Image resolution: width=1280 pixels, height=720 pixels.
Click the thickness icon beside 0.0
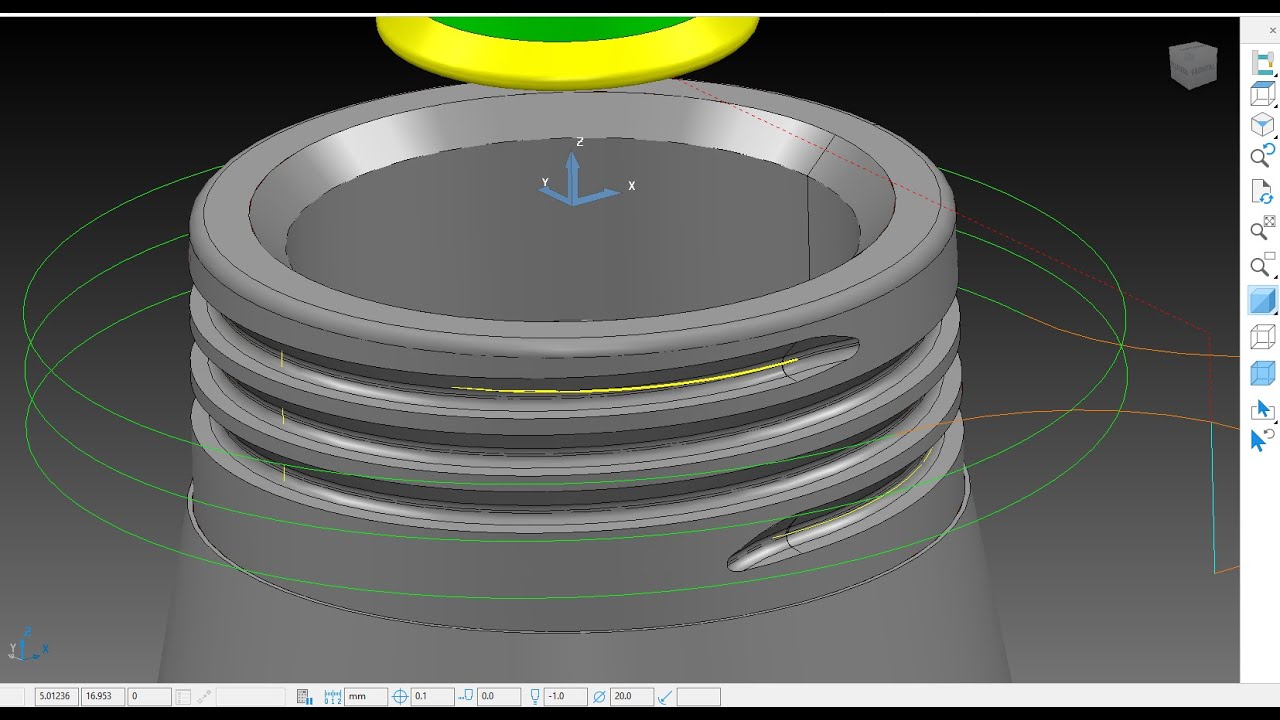pyautogui.click(x=466, y=696)
